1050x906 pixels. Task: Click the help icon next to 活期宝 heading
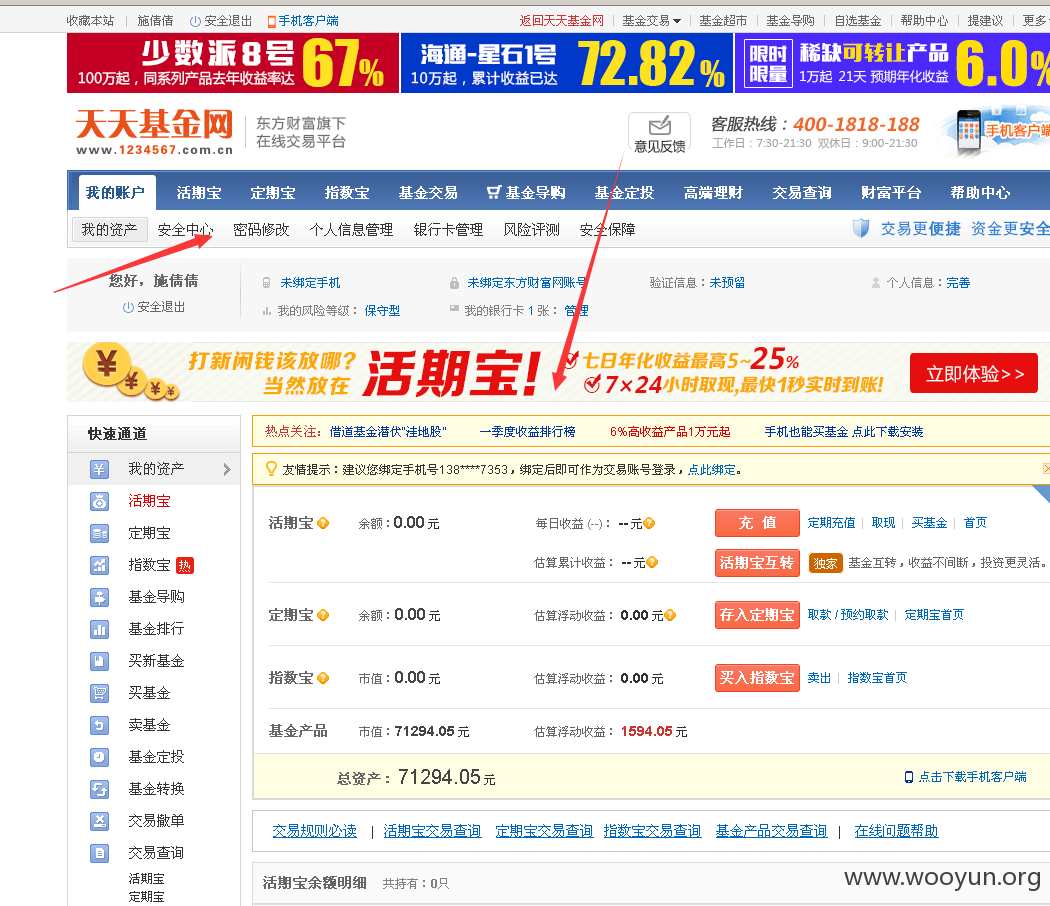(323, 523)
